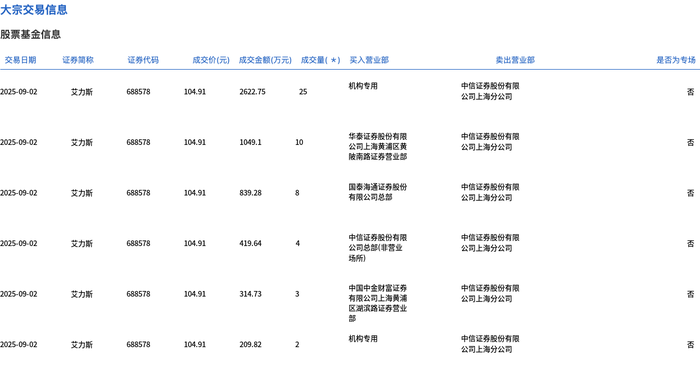Click 华泰证券 buyer branch cell
The image size is (700, 373).
(x=378, y=146)
